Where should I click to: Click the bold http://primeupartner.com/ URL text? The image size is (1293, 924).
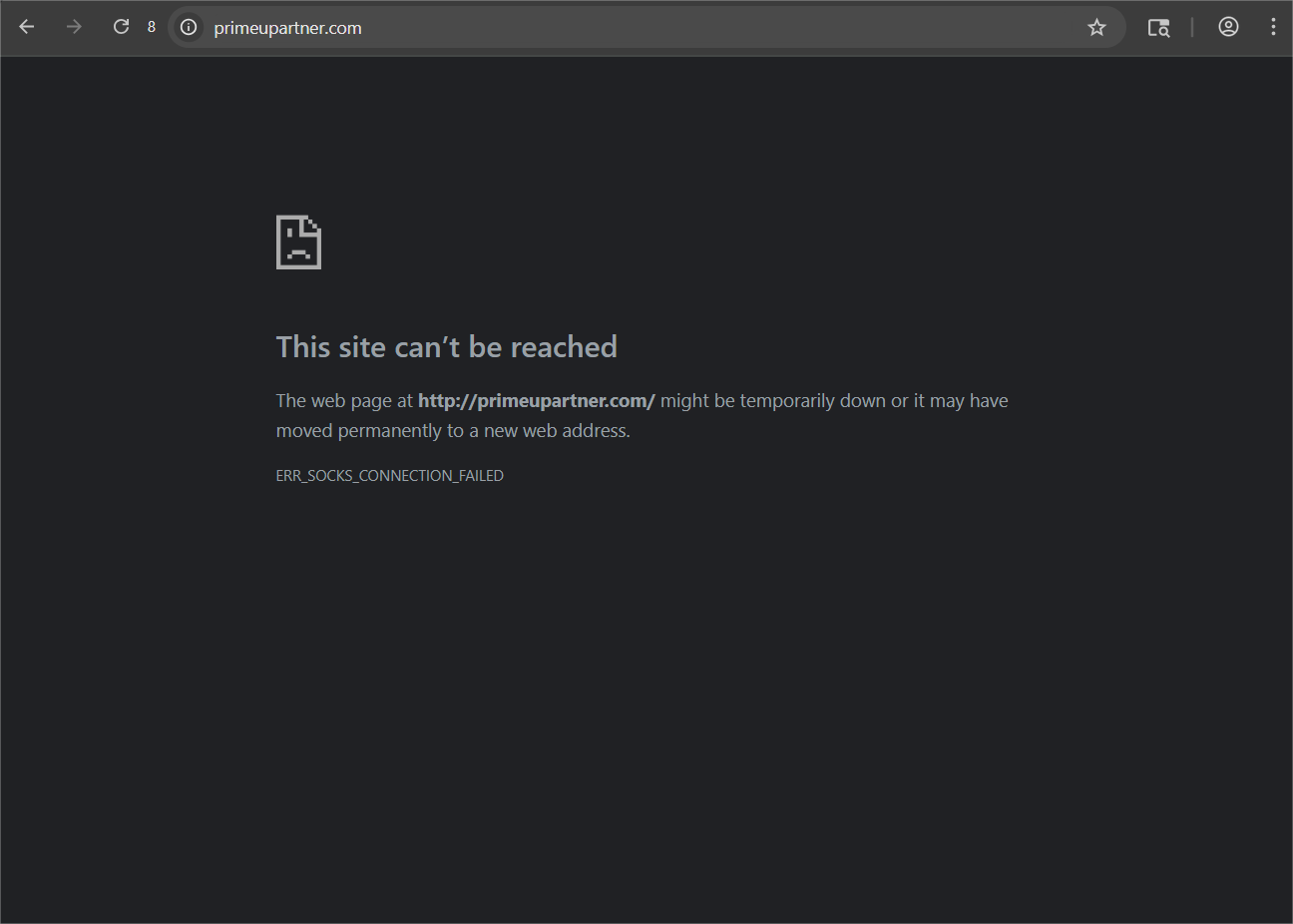coord(536,401)
